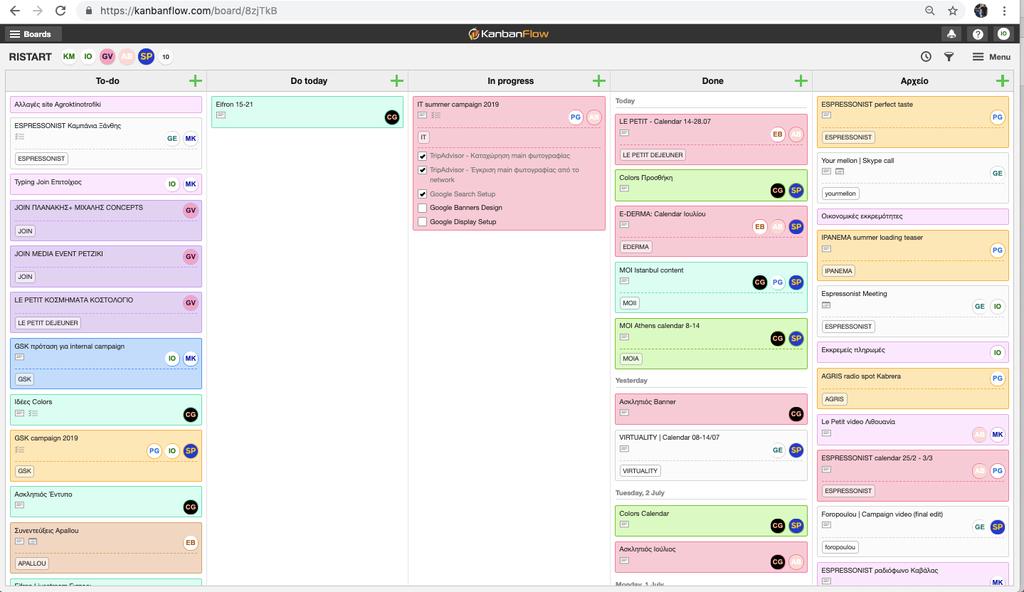Reload the page in browser
Image resolution: width=1024 pixels, height=592 pixels.
coord(60,10)
